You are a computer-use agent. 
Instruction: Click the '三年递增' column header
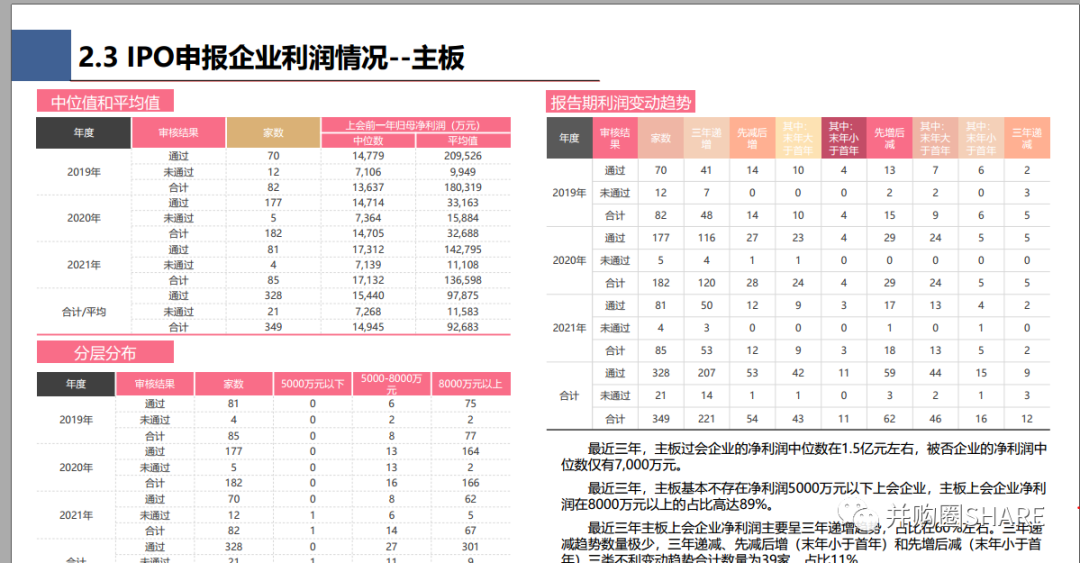pyautogui.click(x=707, y=138)
